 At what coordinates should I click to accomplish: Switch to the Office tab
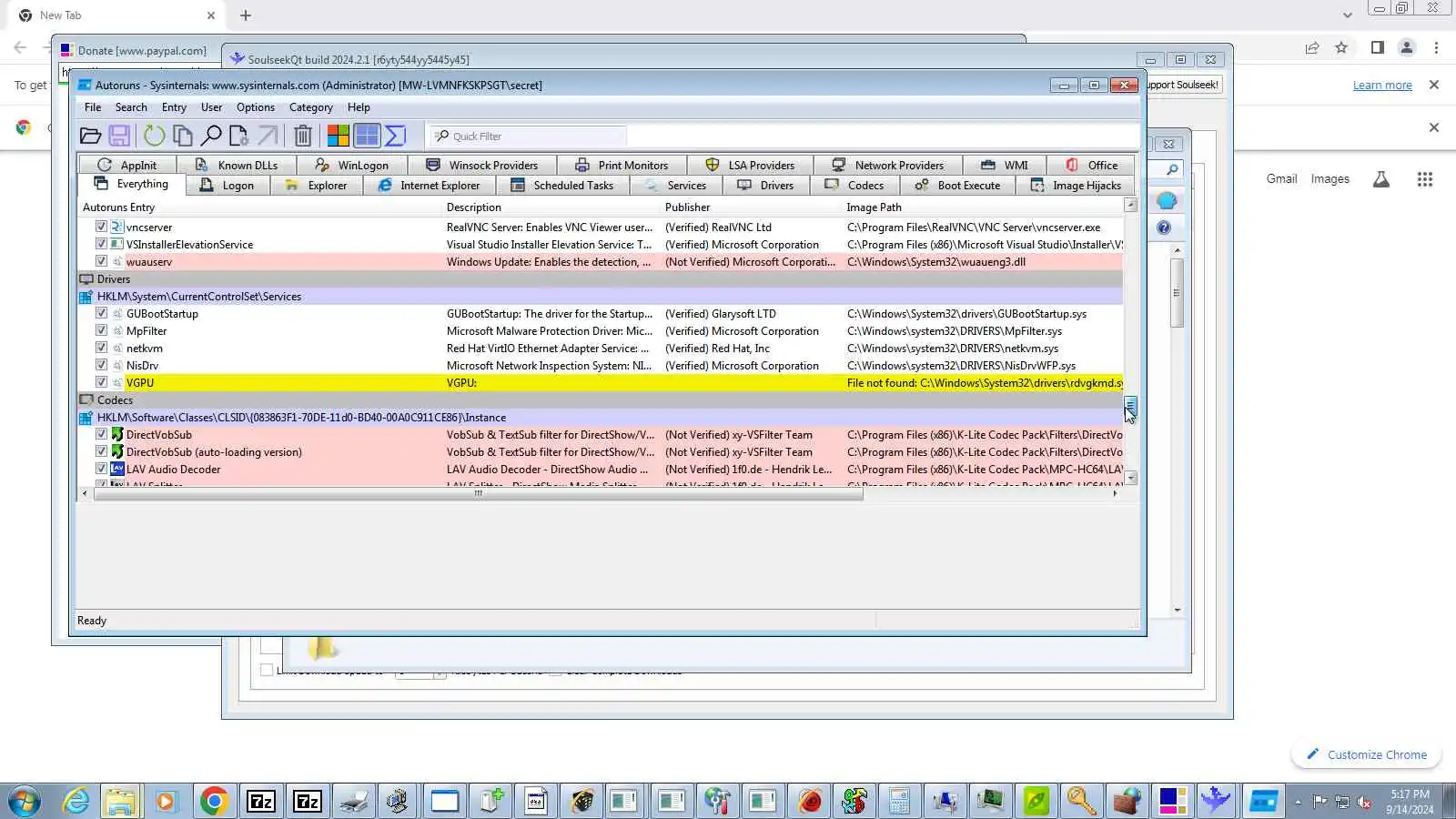[x=1091, y=165]
